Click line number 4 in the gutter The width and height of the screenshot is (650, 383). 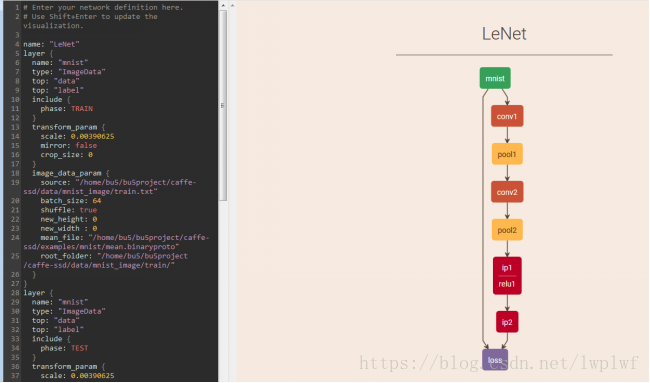[17, 44]
